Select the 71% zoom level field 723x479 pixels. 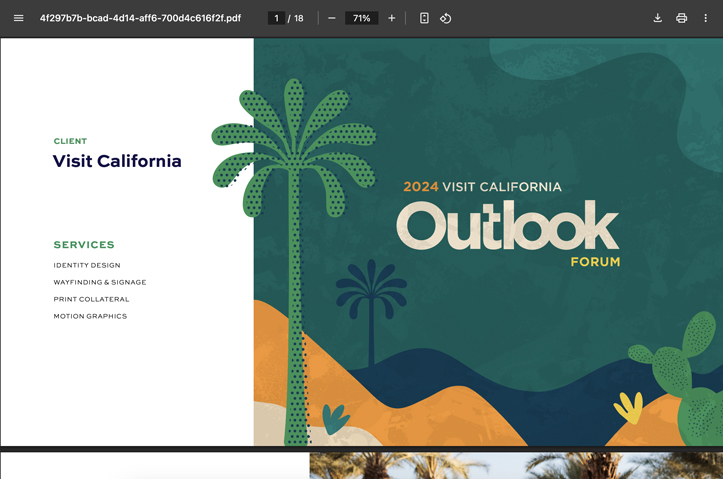tap(362, 18)
